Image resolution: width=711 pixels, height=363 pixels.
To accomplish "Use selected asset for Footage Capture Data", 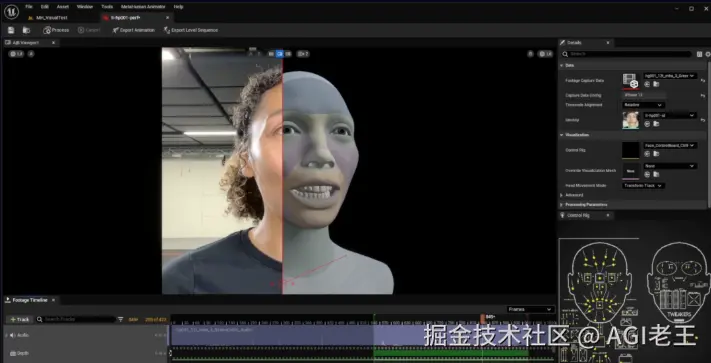I will click(647, 84).
